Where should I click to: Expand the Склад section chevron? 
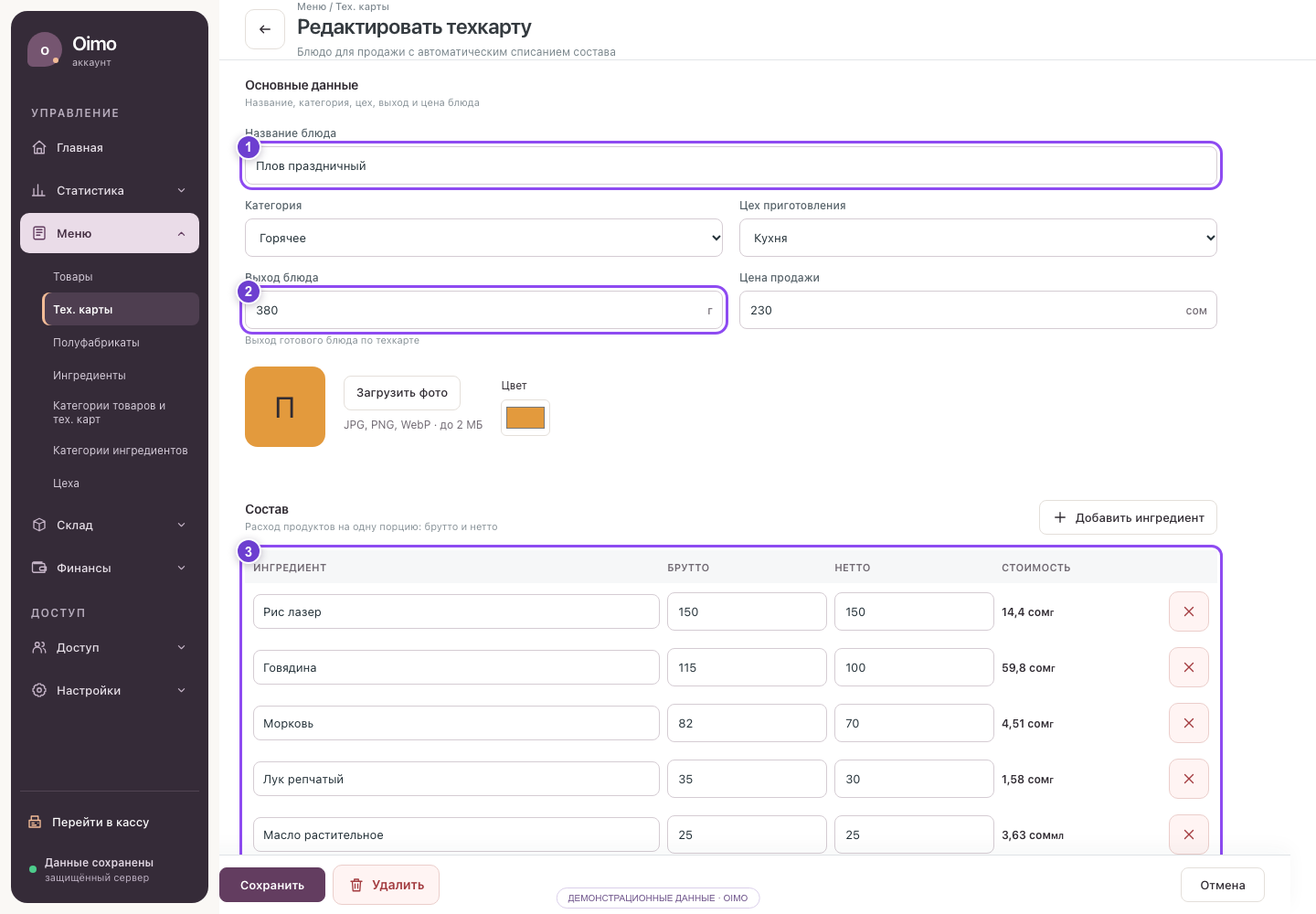(x=181, y=525)
